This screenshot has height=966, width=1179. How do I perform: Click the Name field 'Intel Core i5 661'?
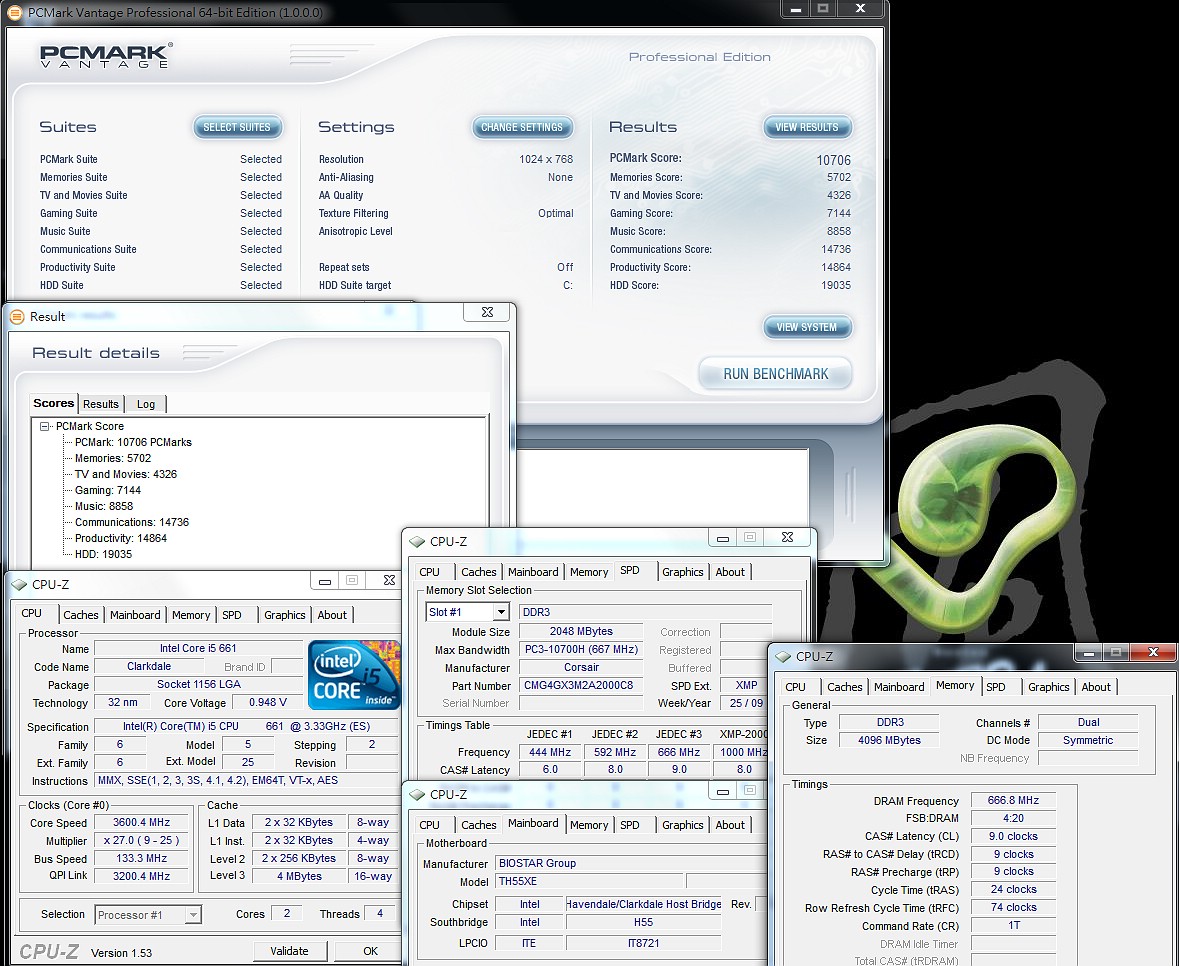coord(199,648)
